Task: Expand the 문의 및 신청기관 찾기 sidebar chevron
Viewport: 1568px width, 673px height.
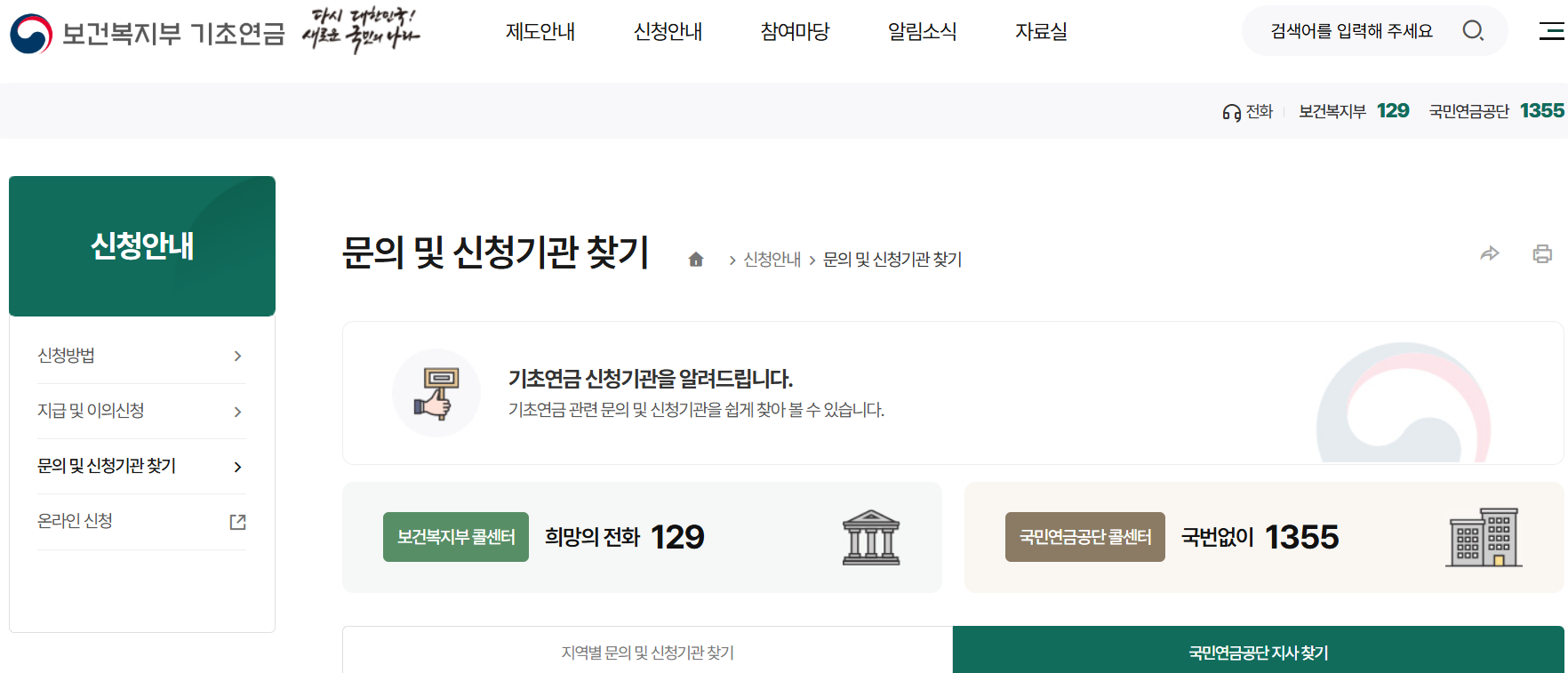Action: tap(237, 467)
